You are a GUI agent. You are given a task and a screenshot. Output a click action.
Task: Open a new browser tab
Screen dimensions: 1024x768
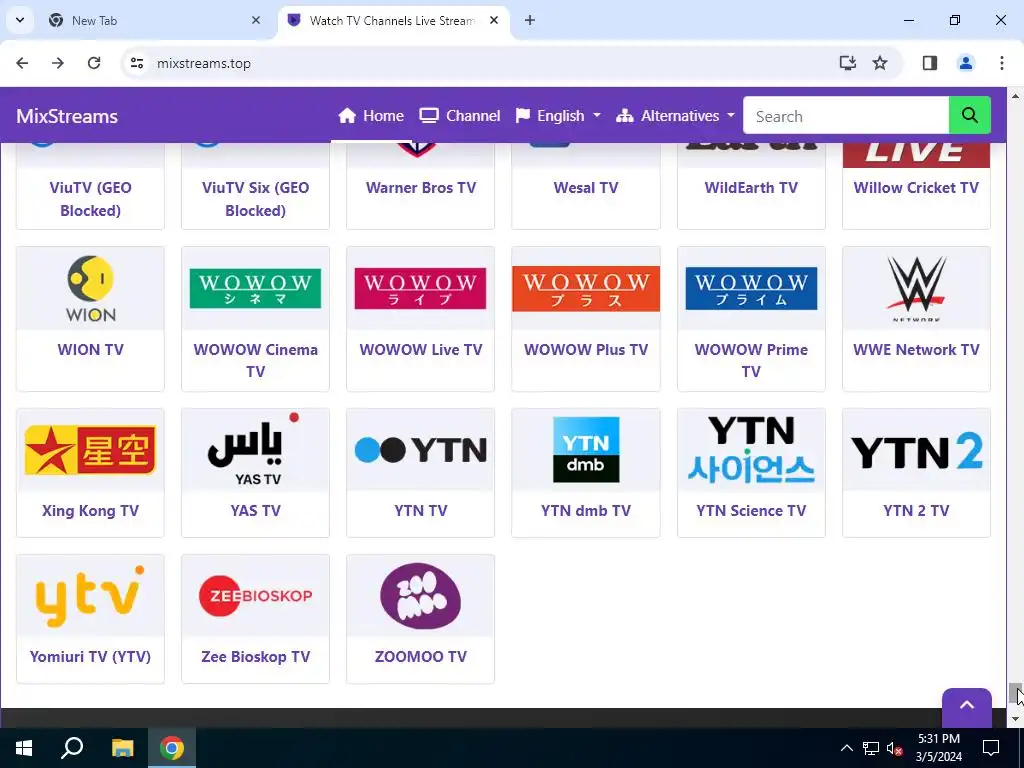(530, 20)
